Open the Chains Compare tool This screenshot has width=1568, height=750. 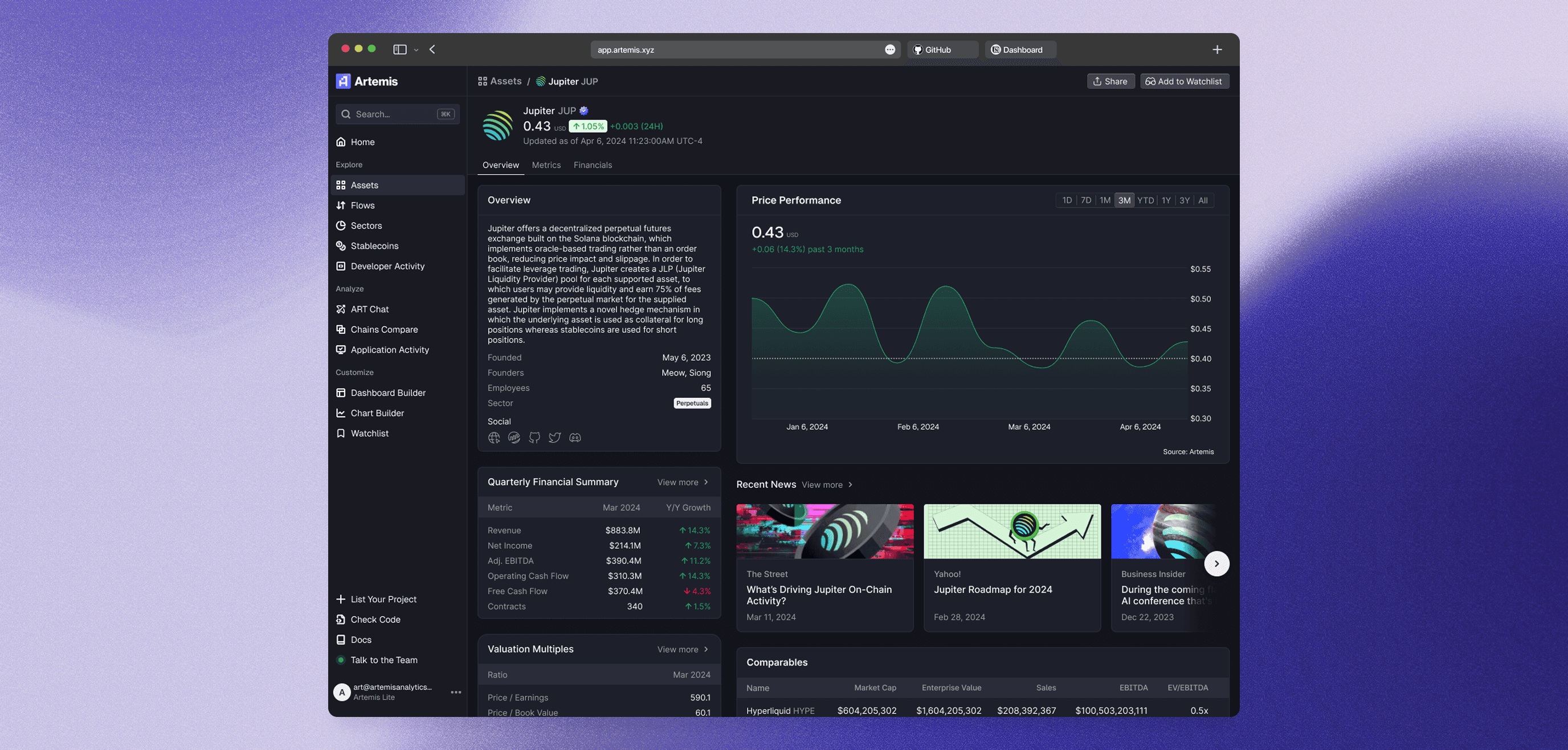[384, 329]
